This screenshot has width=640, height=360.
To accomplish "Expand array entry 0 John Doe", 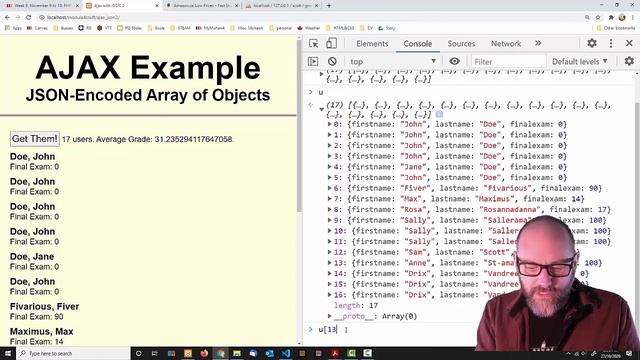I will tap(330, 124).
